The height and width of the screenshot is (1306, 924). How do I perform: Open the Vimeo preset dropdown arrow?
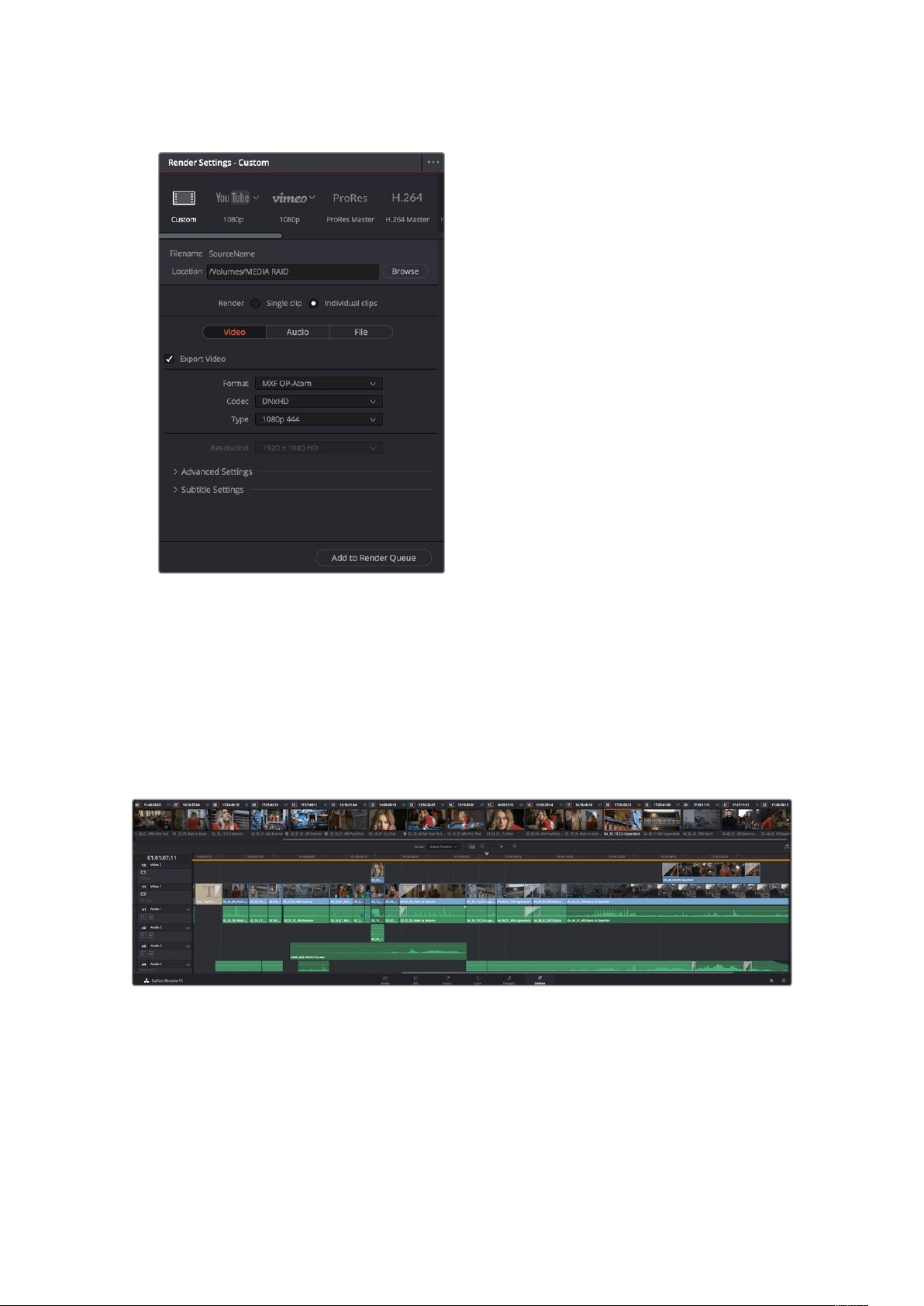pos(312,198)
